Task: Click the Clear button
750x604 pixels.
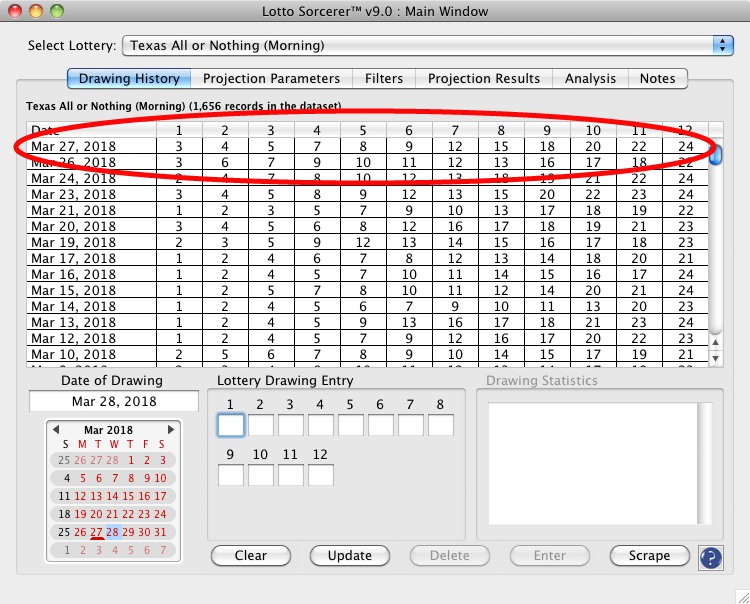Action: (251, 555)
